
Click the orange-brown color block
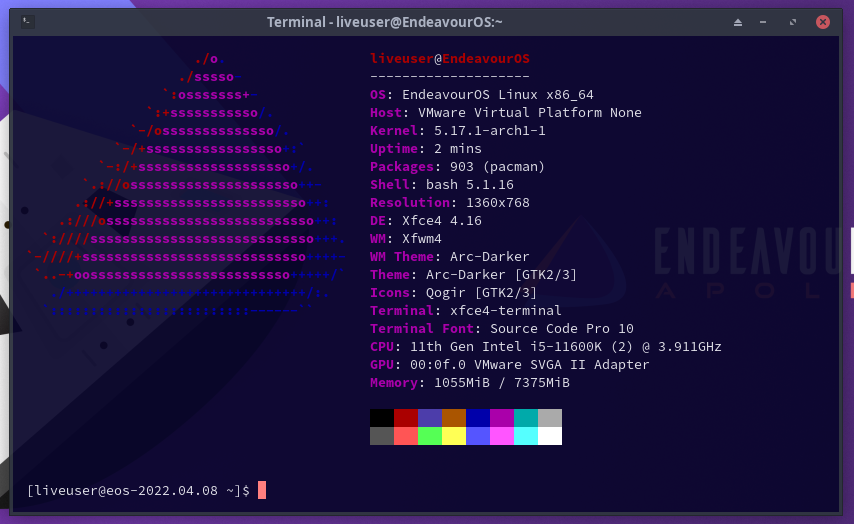[454, 418]
